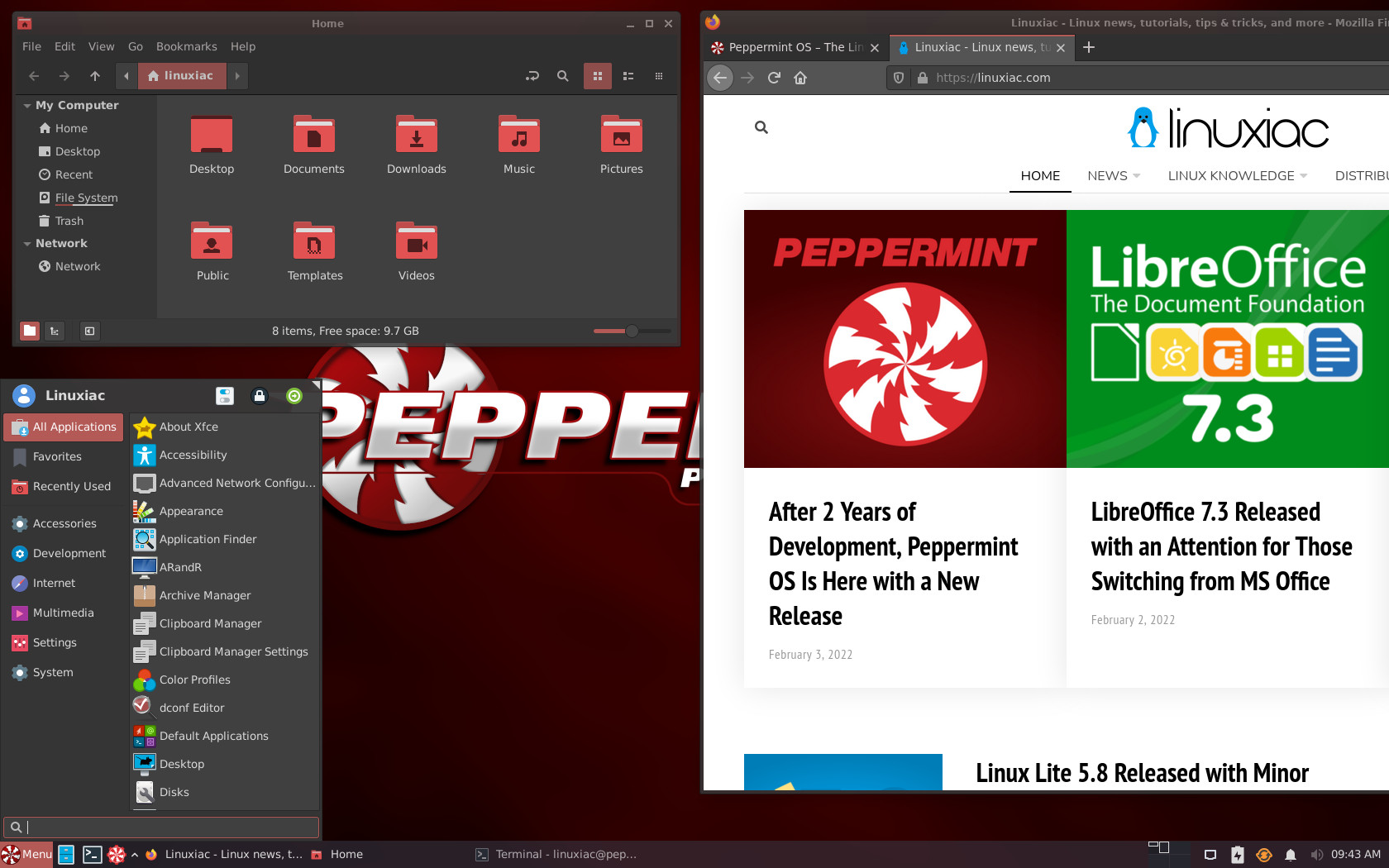Switch file manager to list view
This screenshot has height=868, width=1389.
[x=628, y=76]
